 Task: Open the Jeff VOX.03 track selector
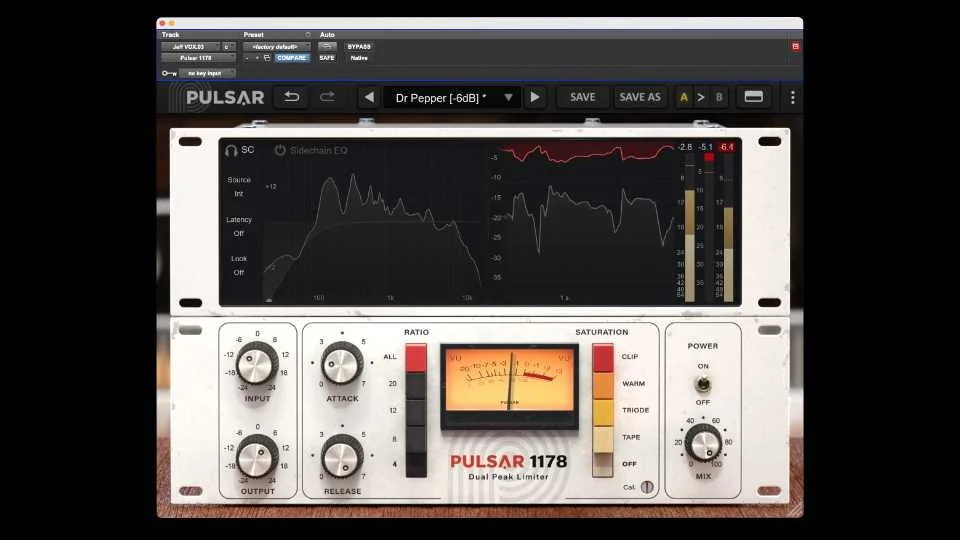coord(190,47)
